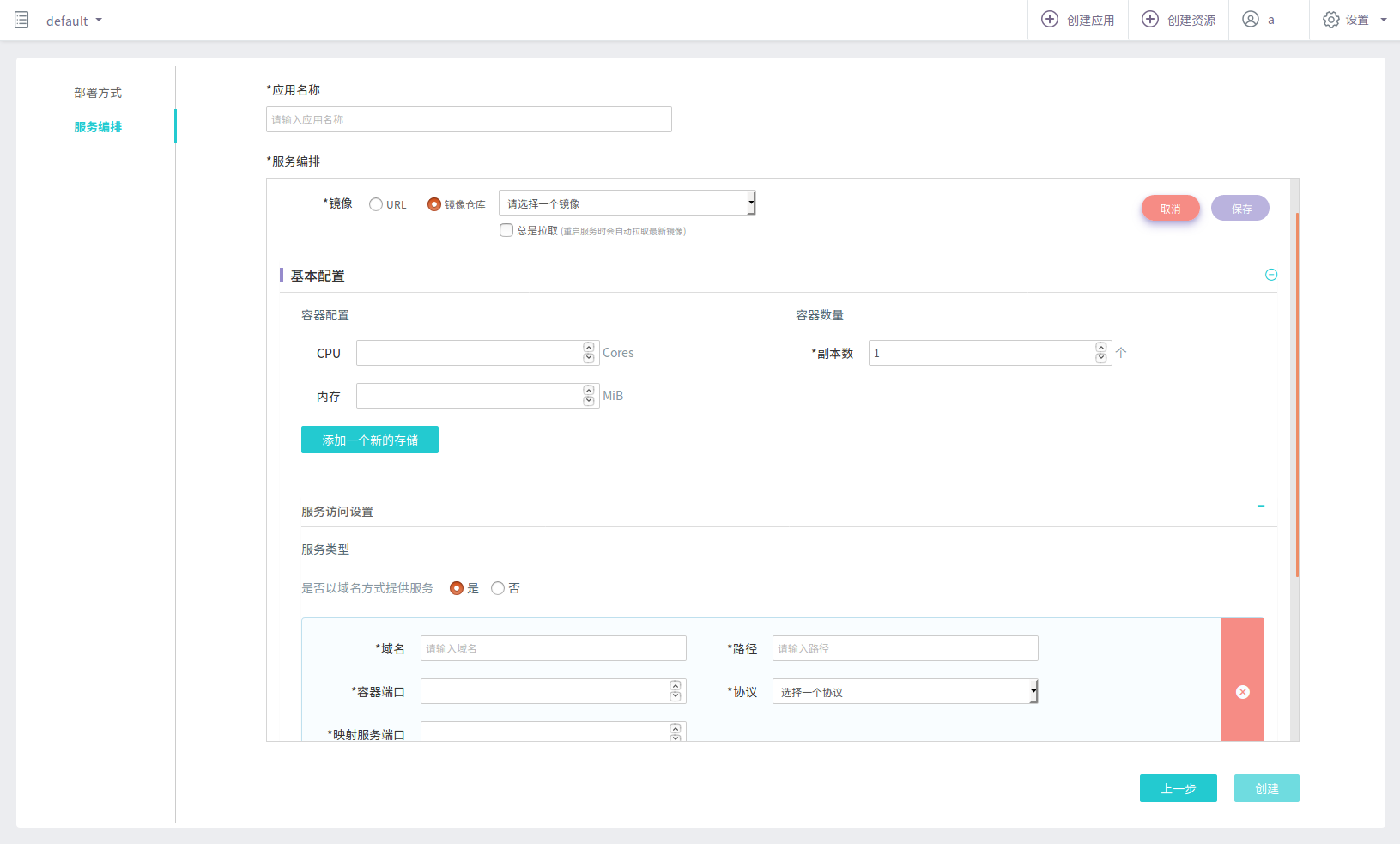Click the 创建资源 plus icon
1400x844 pixels.
[1150, 19]
